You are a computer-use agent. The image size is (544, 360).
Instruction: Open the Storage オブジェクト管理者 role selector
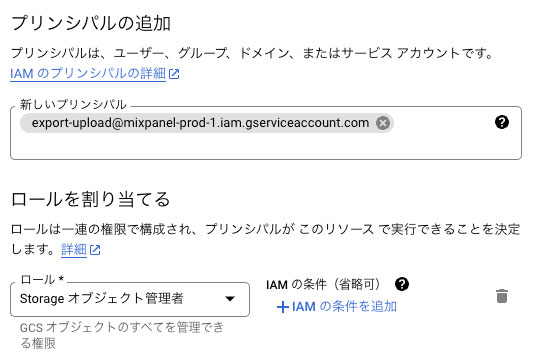tap(130, 299)
